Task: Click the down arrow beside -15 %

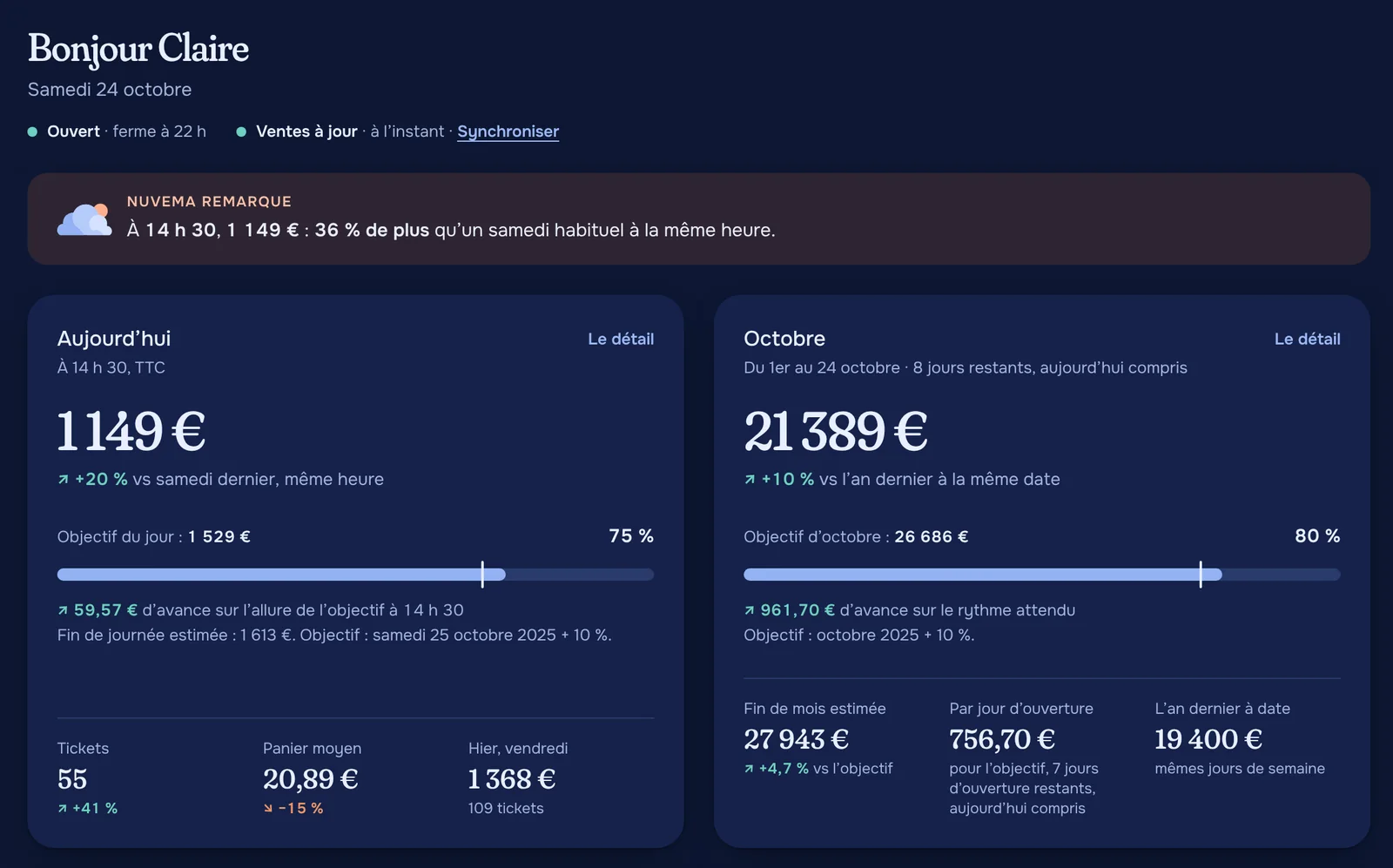Action: (268, 809)
